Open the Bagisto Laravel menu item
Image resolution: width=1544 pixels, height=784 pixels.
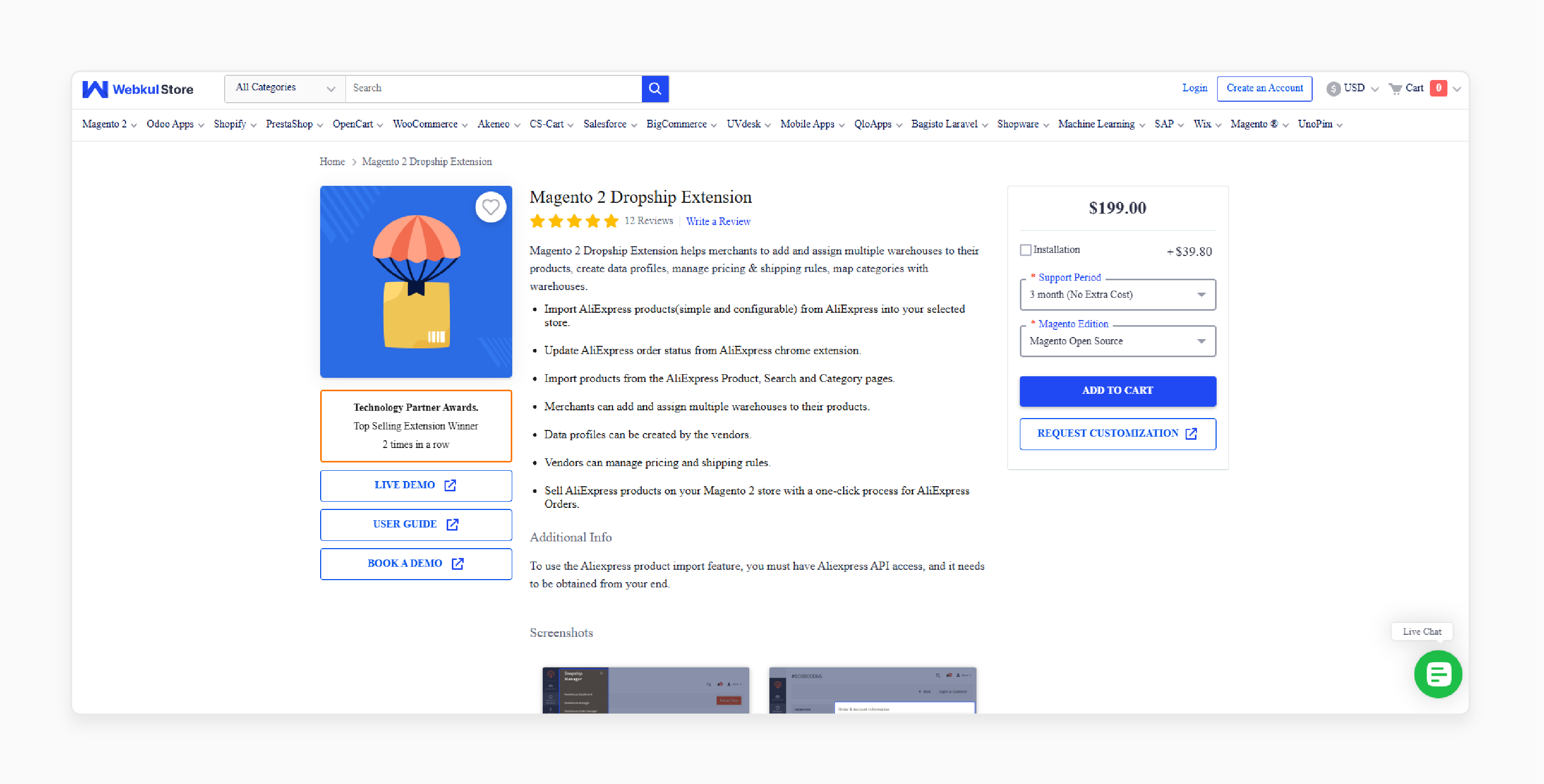[950, 124]
